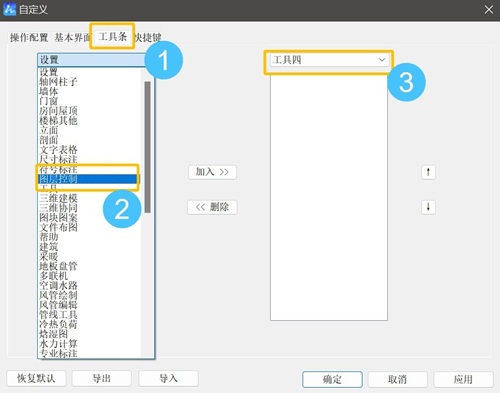Viewport: 500px width, 393px height.
Task: Cancel the dialog with 取消
Action: click(x=397, y=379)
